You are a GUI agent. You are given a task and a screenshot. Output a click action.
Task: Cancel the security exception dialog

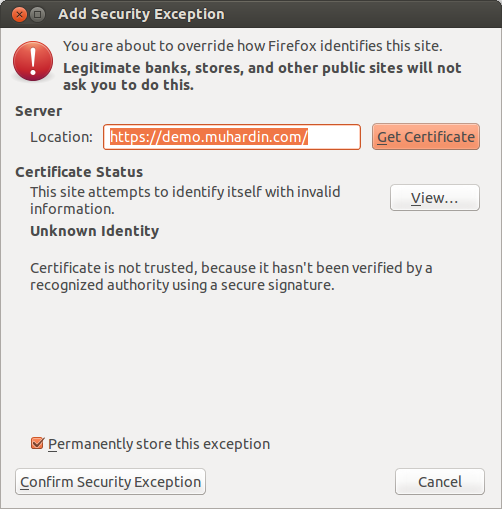pyautogui.click(x=440, y=482)
